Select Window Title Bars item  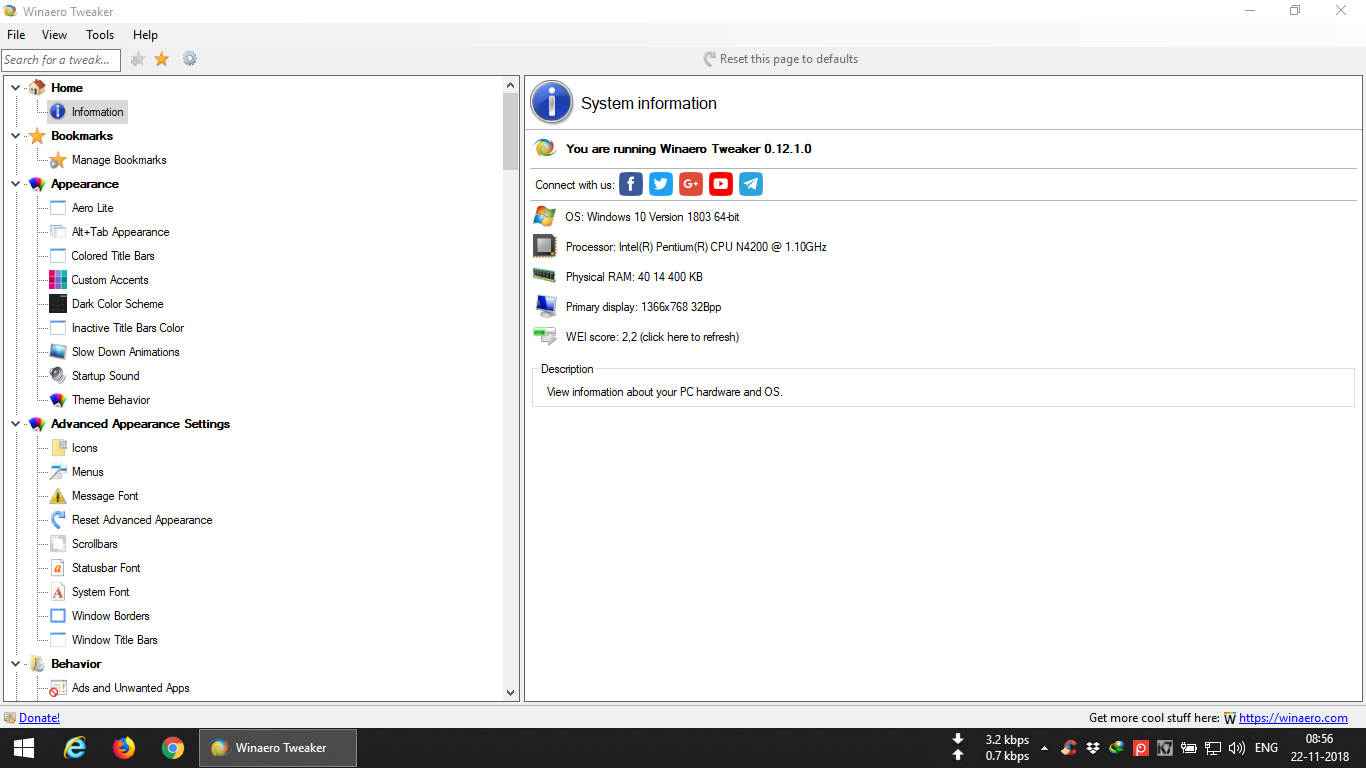pyautogui.click(x=115, y=640)
